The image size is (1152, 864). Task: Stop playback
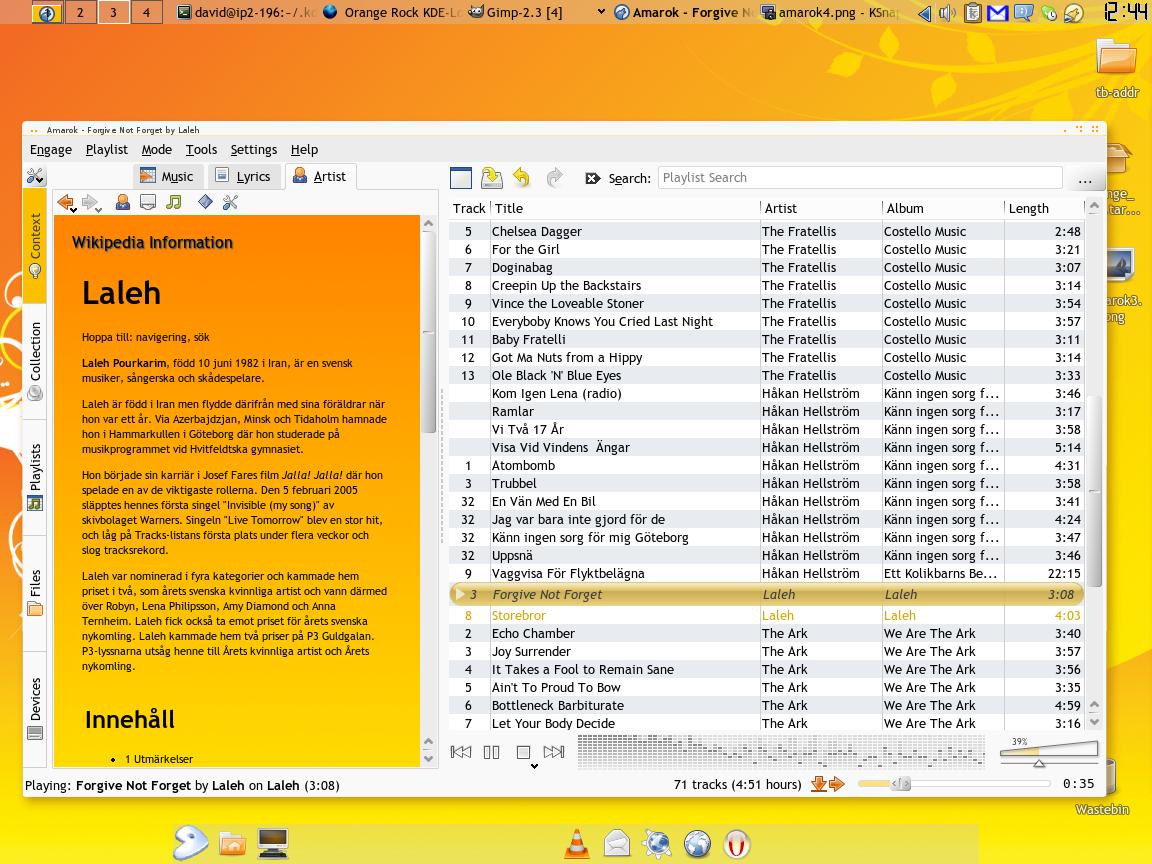[523, 752]
